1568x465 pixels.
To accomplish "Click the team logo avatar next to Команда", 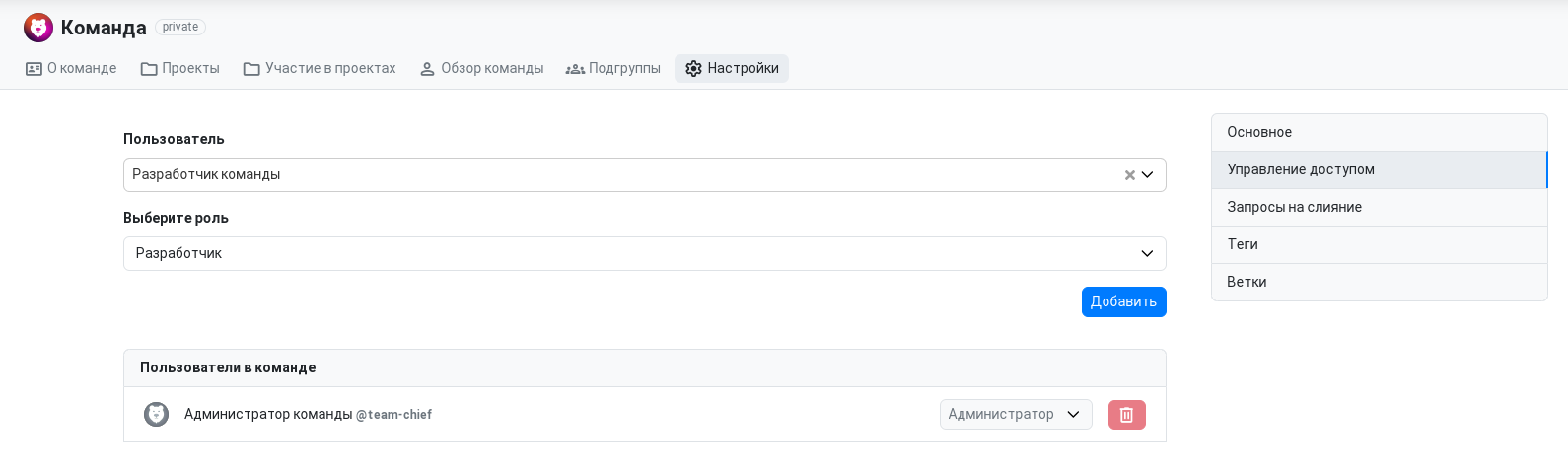I will [38, 28].
